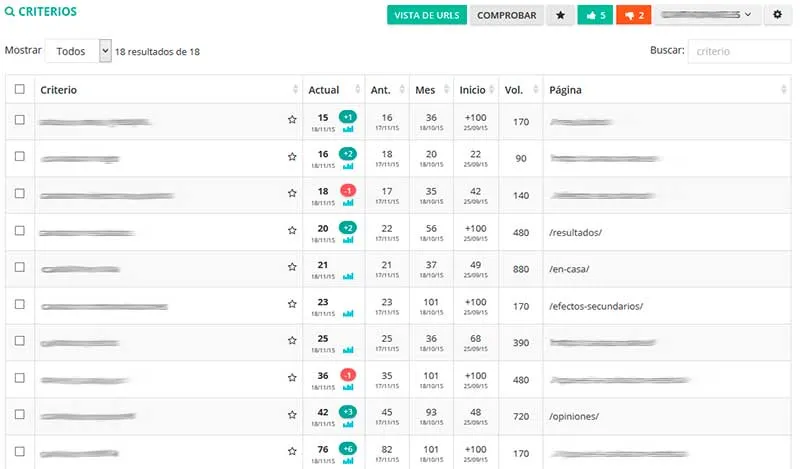Open chart icon for position 76 row
Viewport: 800px width, 469px height.
[348, 461]
